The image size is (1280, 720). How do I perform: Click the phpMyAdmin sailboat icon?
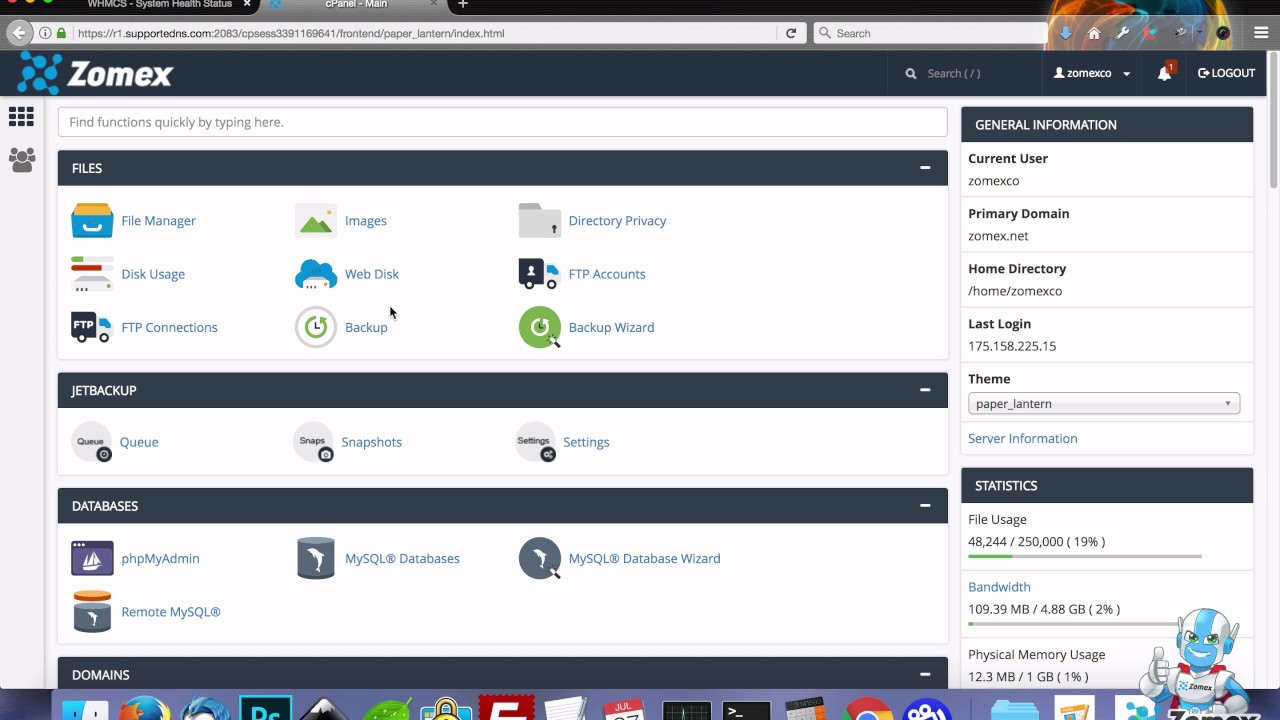pos(92,558)
